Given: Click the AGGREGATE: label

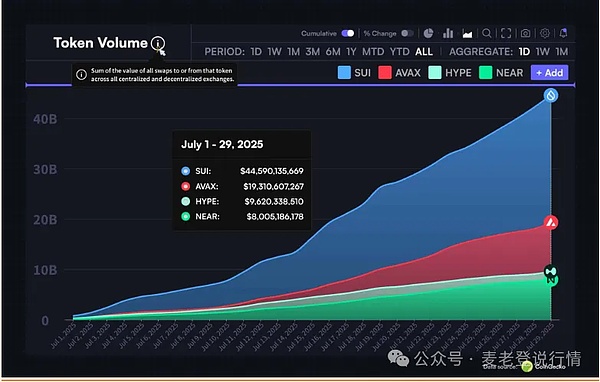Looking at the screenshot, I should point(481,52).
